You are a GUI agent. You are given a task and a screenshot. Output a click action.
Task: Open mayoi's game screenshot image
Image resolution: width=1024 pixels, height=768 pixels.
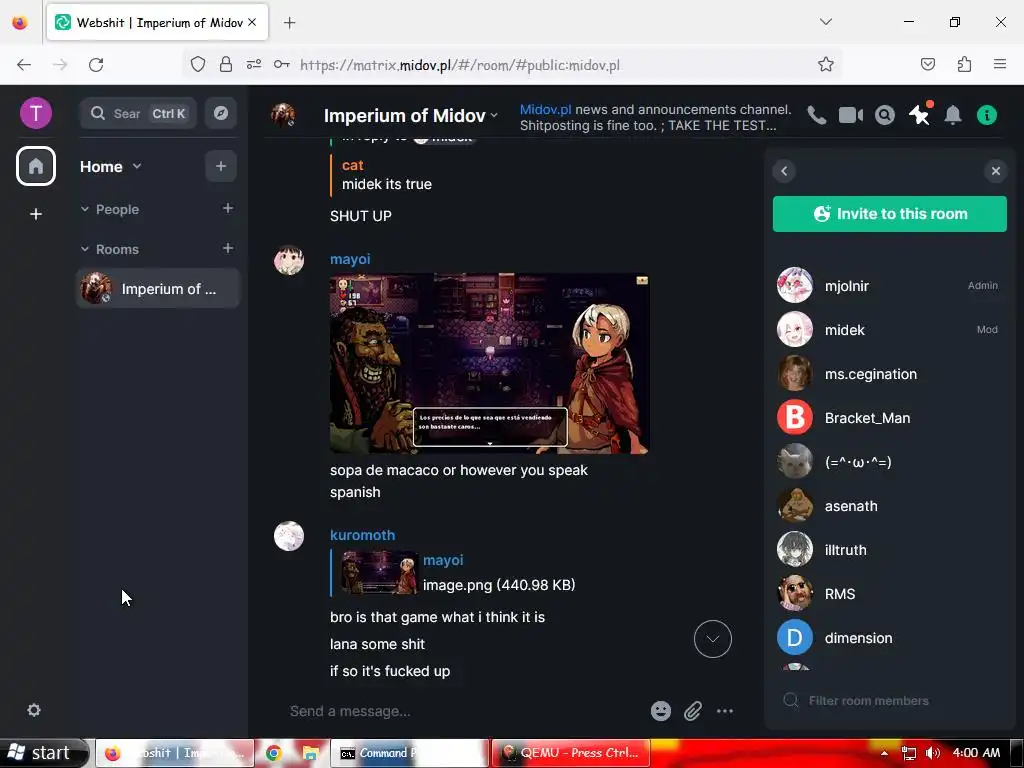point(489,363)
